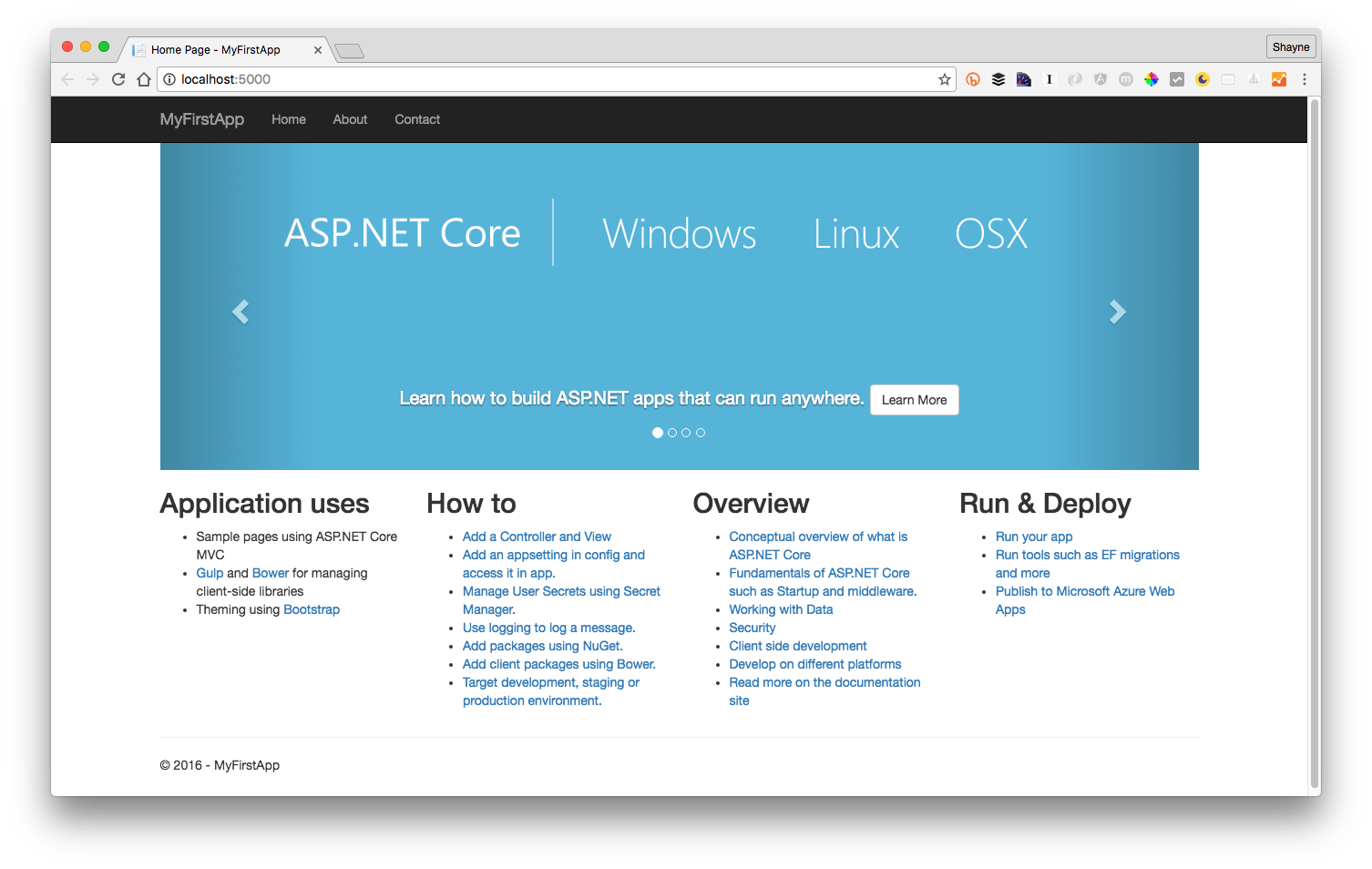Click the Learn More button
1372x869 pixels.
click(x=914, y=399)
